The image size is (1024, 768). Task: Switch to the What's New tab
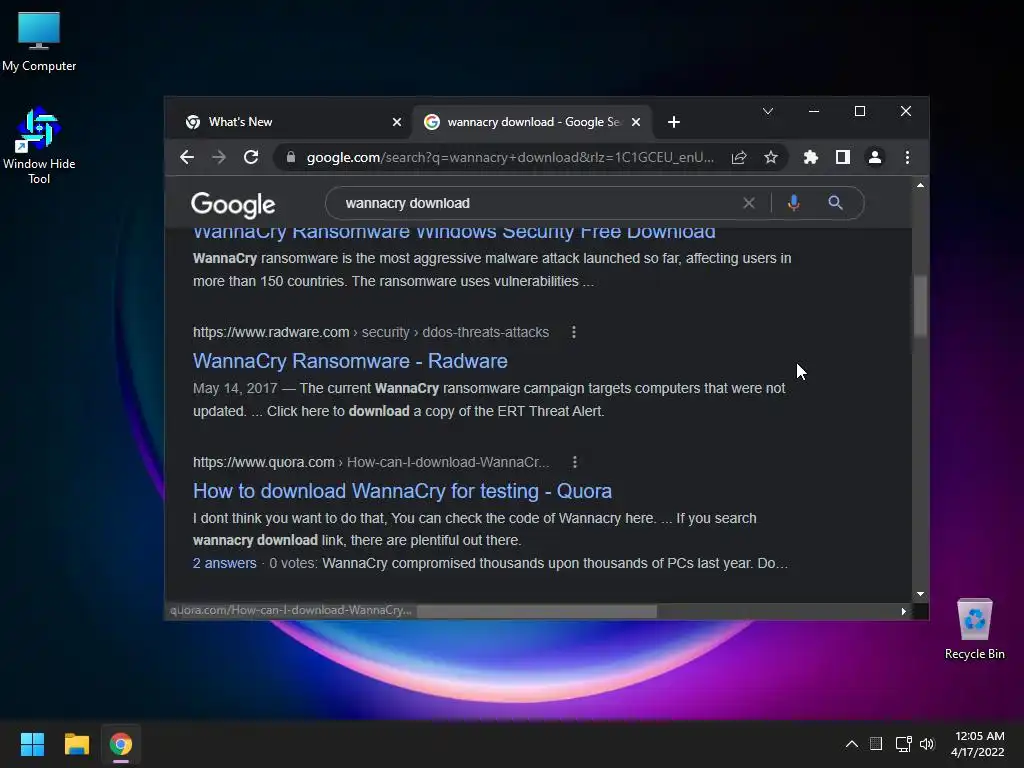click(292, 122)
